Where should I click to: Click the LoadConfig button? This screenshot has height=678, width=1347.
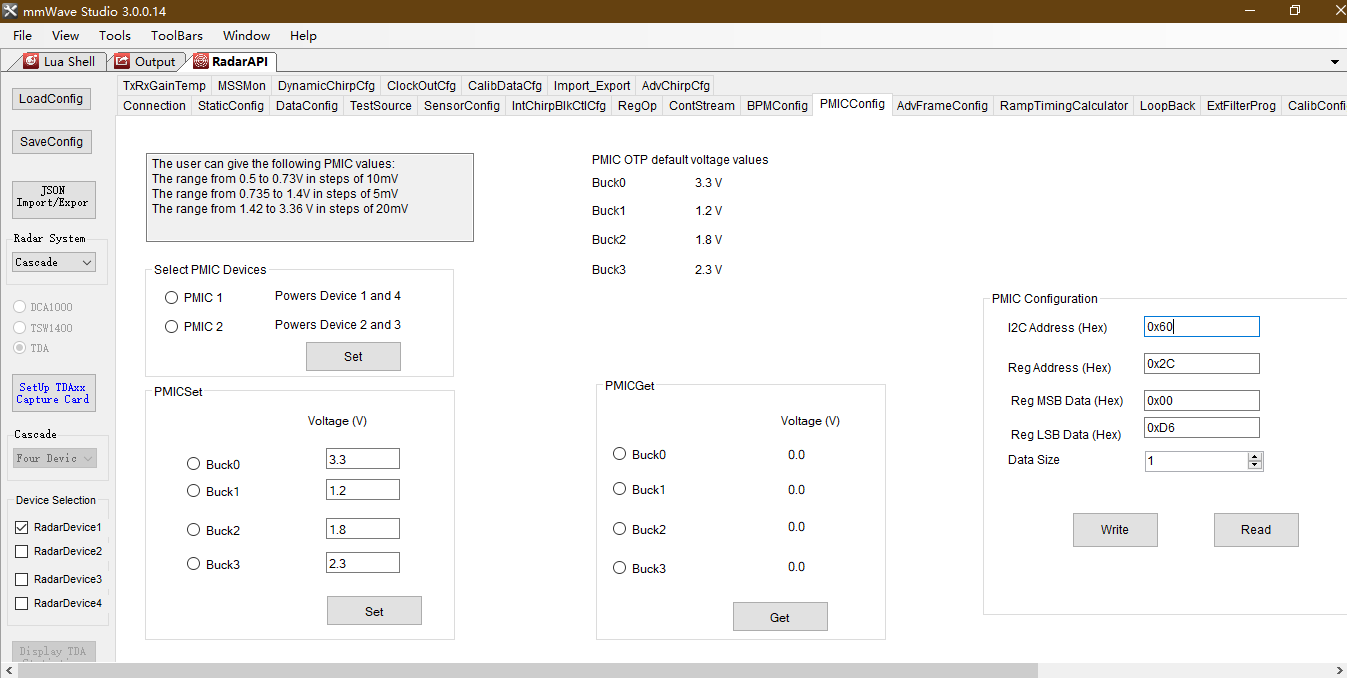[x=51, y=99]
